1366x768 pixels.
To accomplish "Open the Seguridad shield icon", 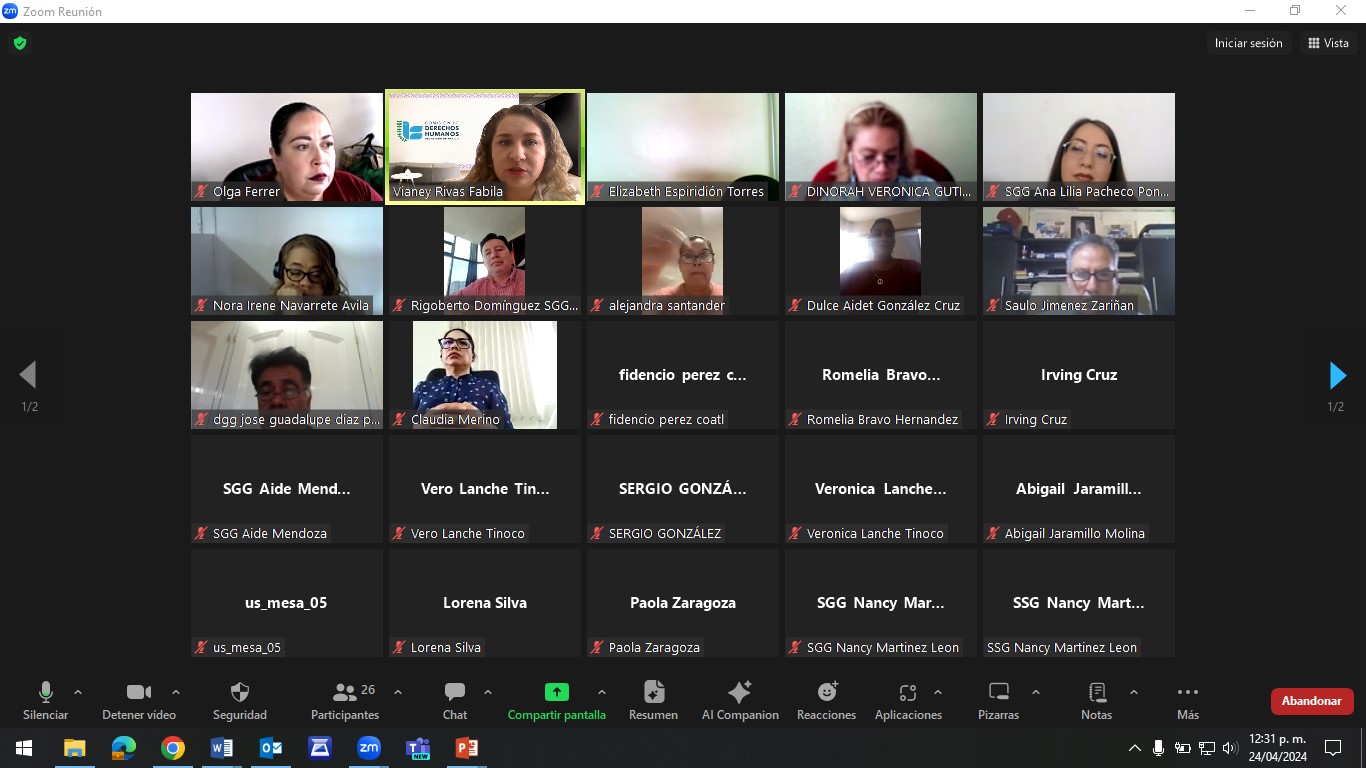I will [240, 693].
